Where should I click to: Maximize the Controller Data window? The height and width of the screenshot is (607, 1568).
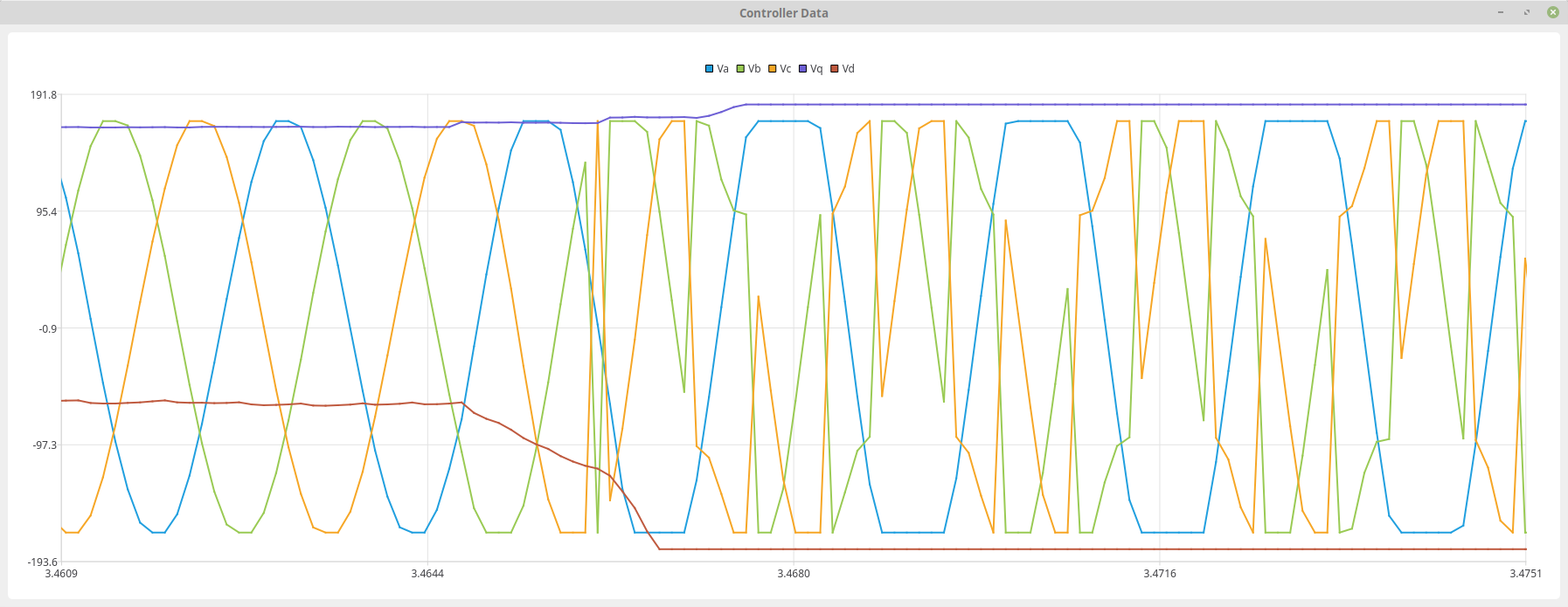(1527, 12)
